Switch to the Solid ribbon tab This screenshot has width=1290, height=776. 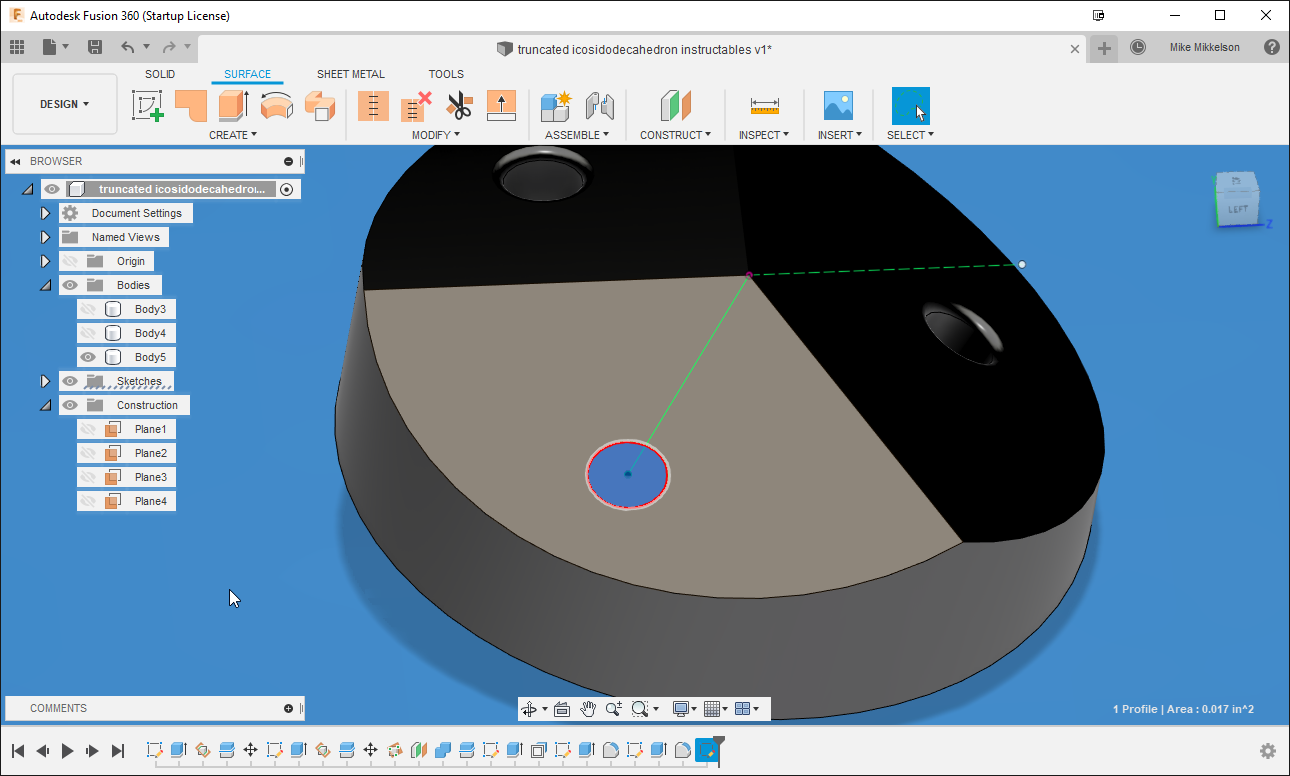159,73
